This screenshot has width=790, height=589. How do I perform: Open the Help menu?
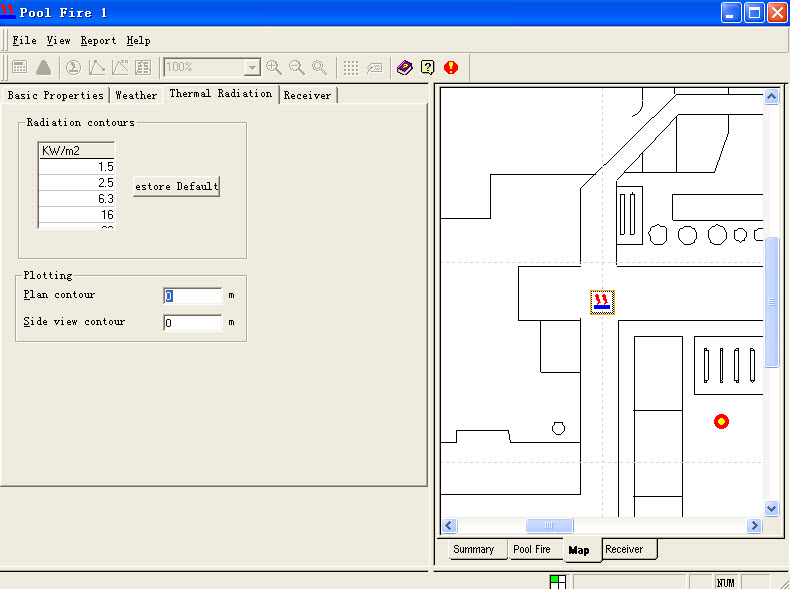pos(139,41)
